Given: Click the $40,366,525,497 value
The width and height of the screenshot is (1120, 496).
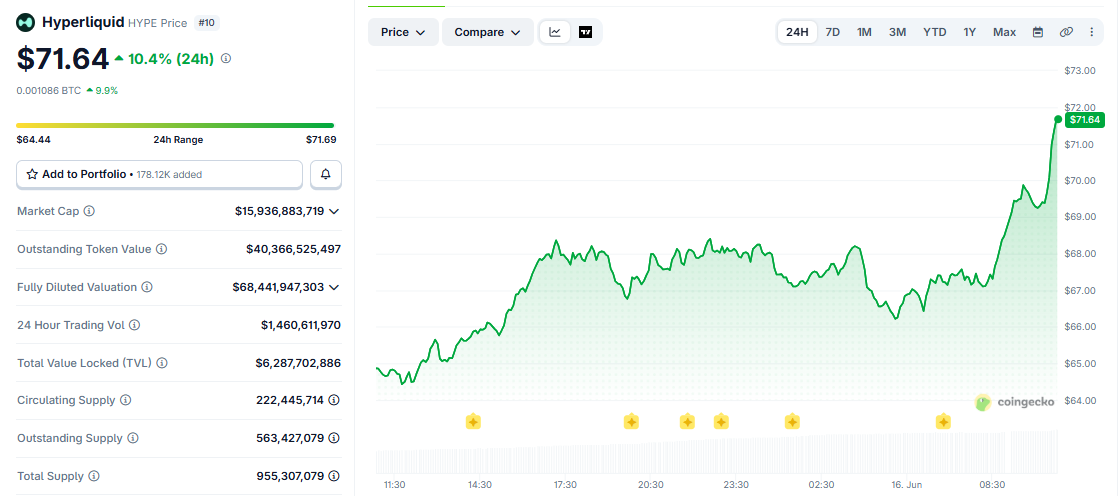Looking at the screenshot, I should (x=294, y=249).
